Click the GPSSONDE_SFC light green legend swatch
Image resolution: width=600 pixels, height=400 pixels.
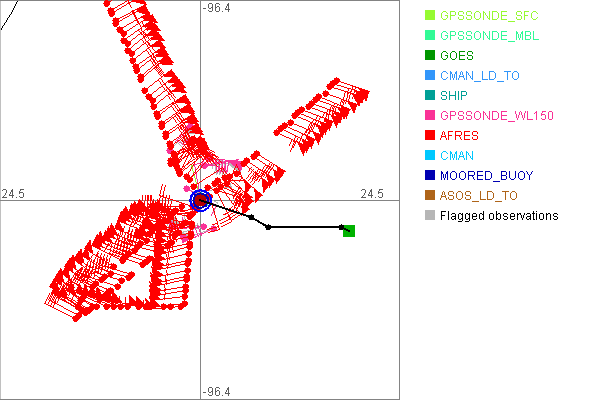pyautogui.click(x=430, y=16)
